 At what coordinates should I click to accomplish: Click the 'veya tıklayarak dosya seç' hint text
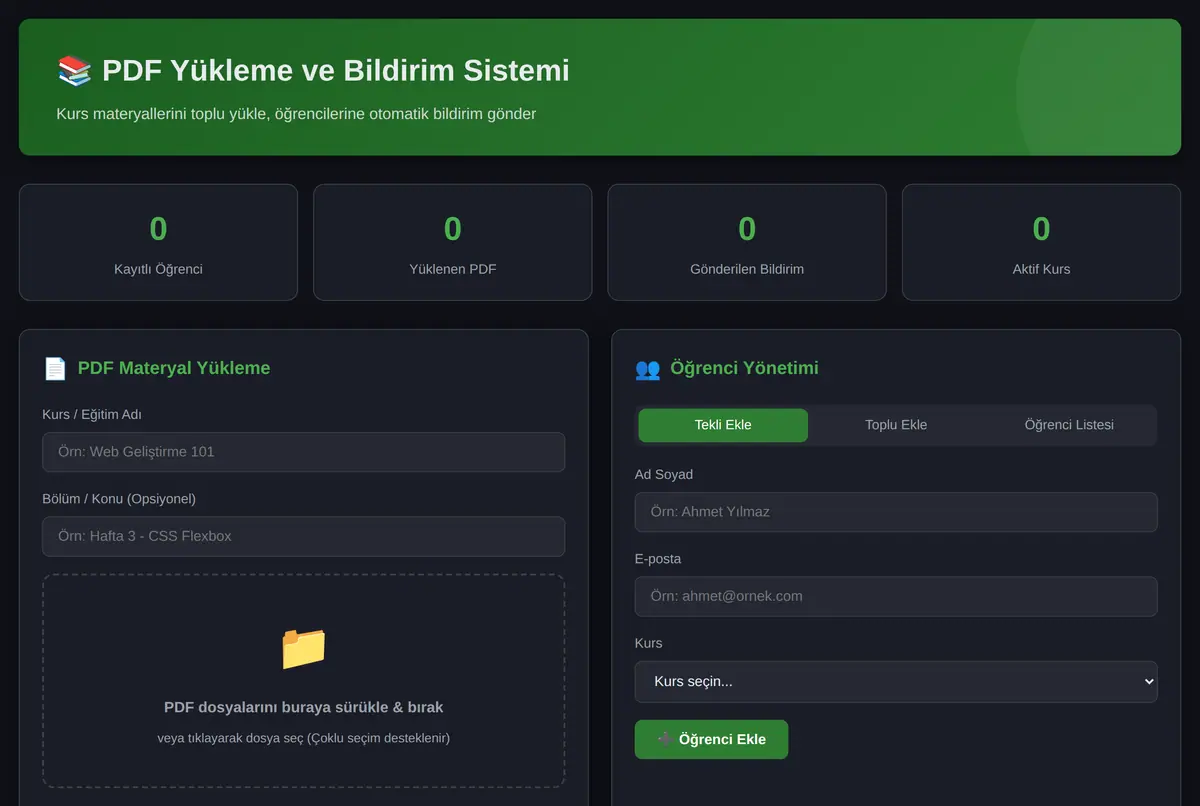pos(303,738)
